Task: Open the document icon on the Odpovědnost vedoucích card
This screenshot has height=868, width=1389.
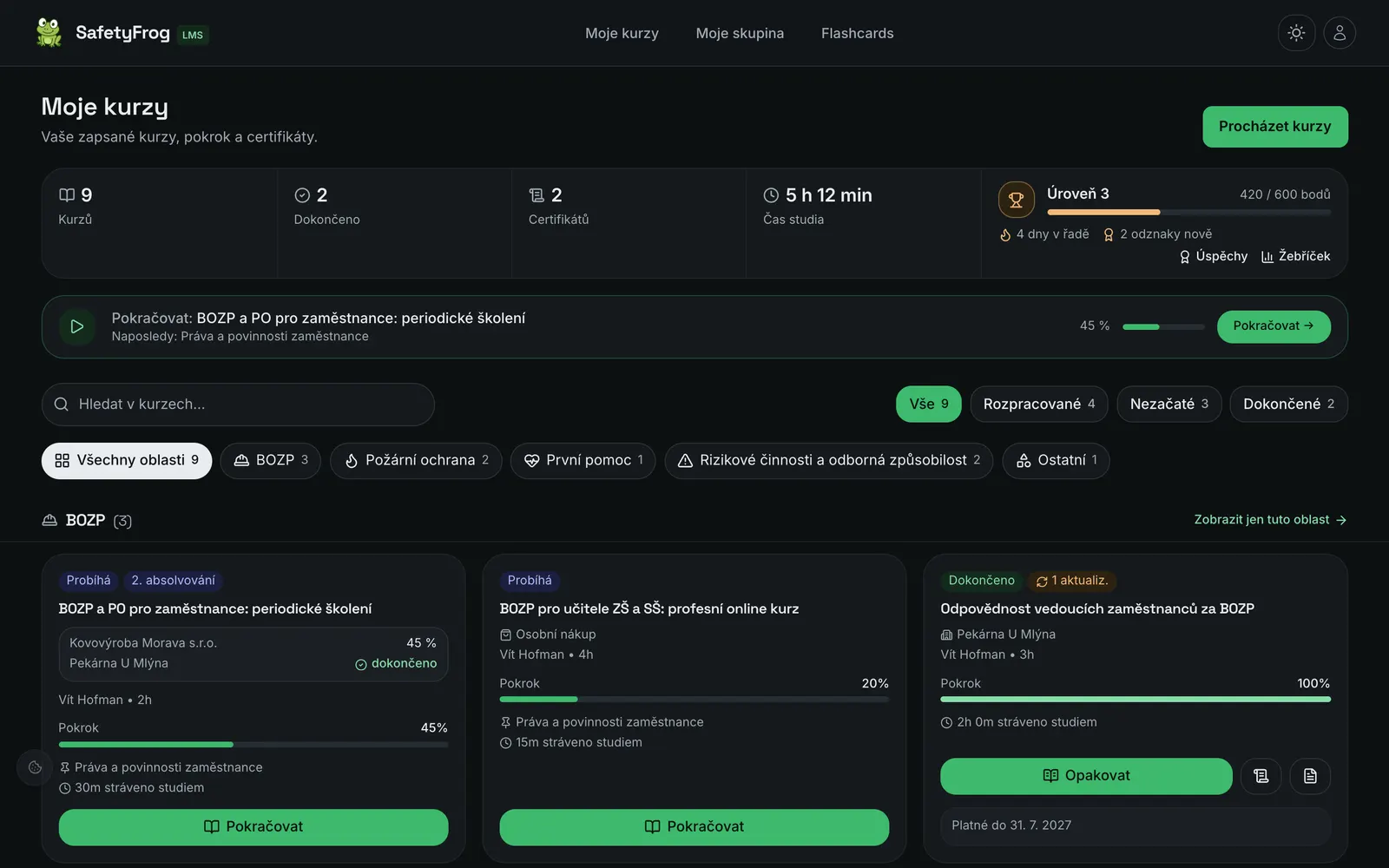Action: (x=1310, y=776)
